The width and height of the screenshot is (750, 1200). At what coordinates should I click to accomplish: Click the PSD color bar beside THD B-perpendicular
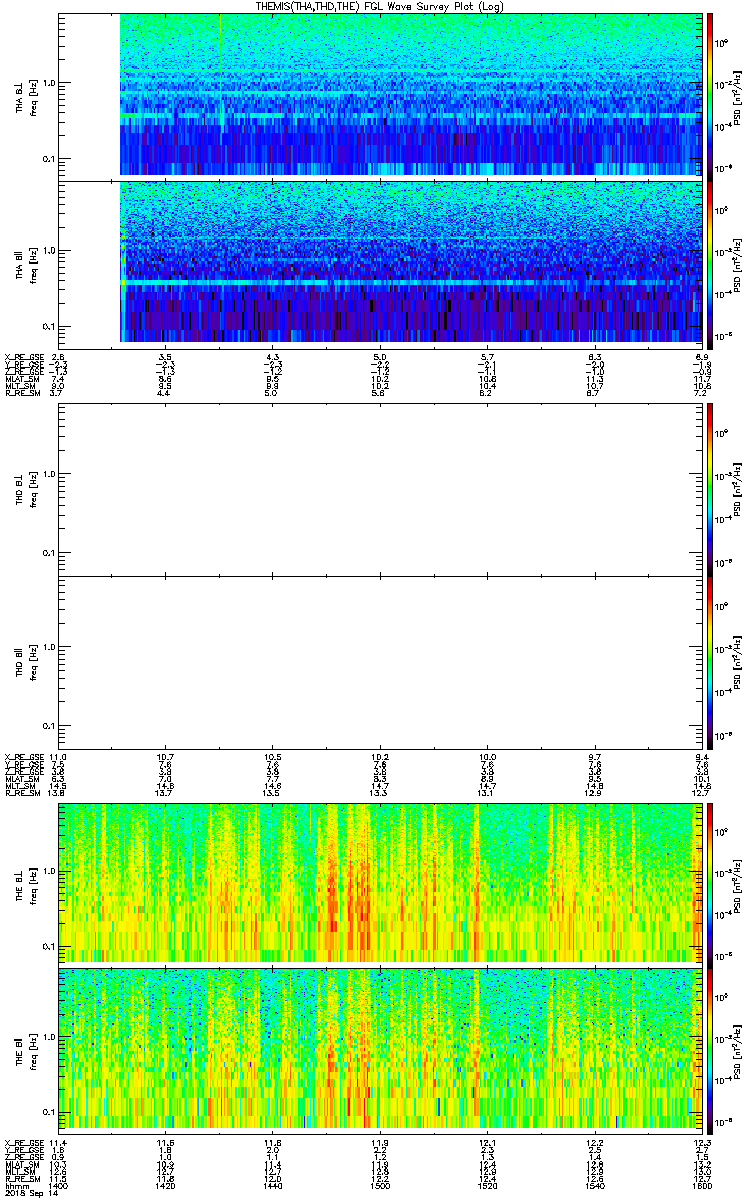pyautogui.click(x=711, y=489)
